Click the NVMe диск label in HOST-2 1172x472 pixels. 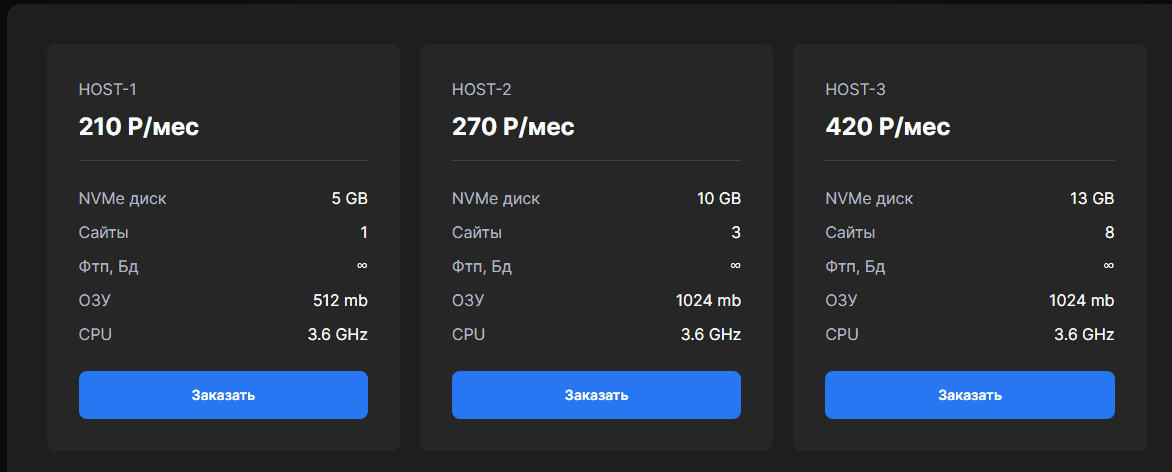point(496,198)
